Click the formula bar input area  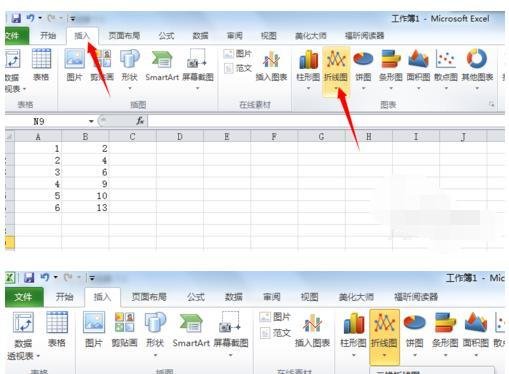tap(326, 121)
